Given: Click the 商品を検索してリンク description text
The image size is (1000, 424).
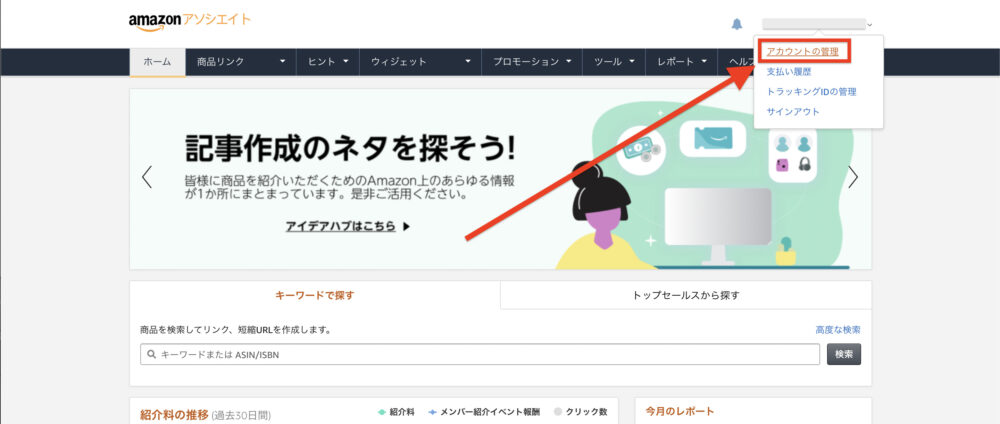Looking at the screenshot, I should pyautogui.click(x=235, y=331).
